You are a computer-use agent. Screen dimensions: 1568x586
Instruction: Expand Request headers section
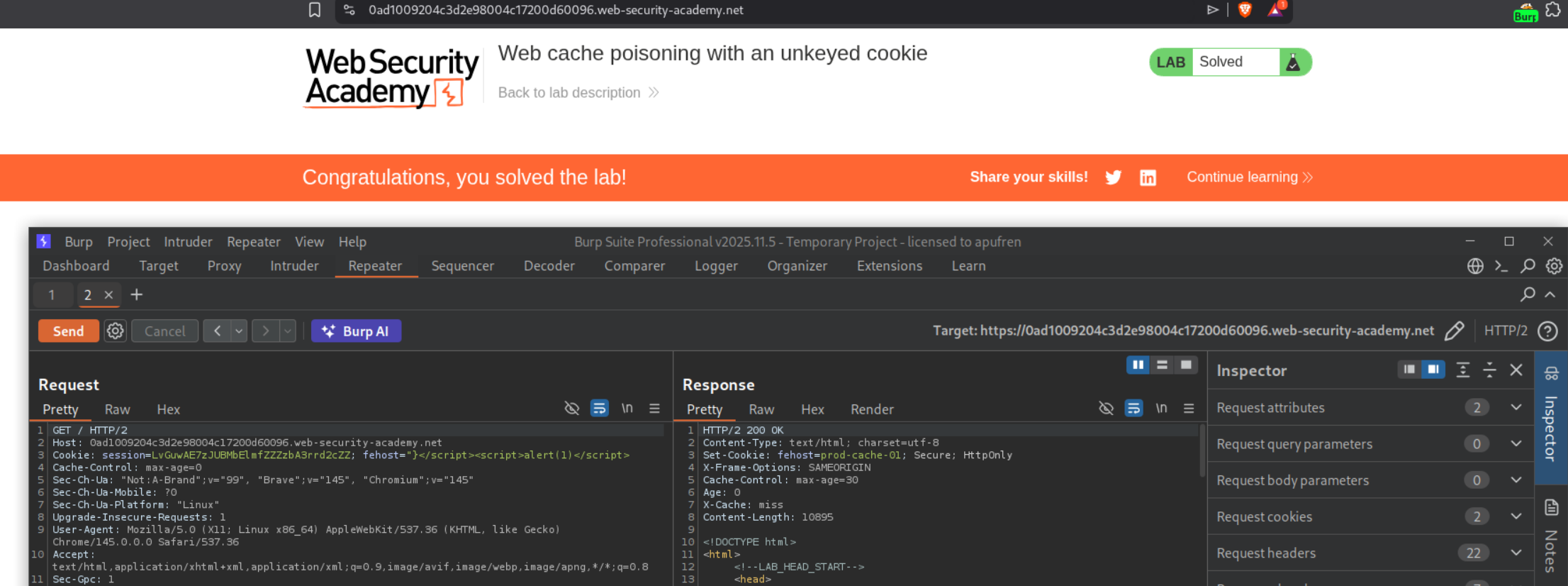[x=1516, y=553]
